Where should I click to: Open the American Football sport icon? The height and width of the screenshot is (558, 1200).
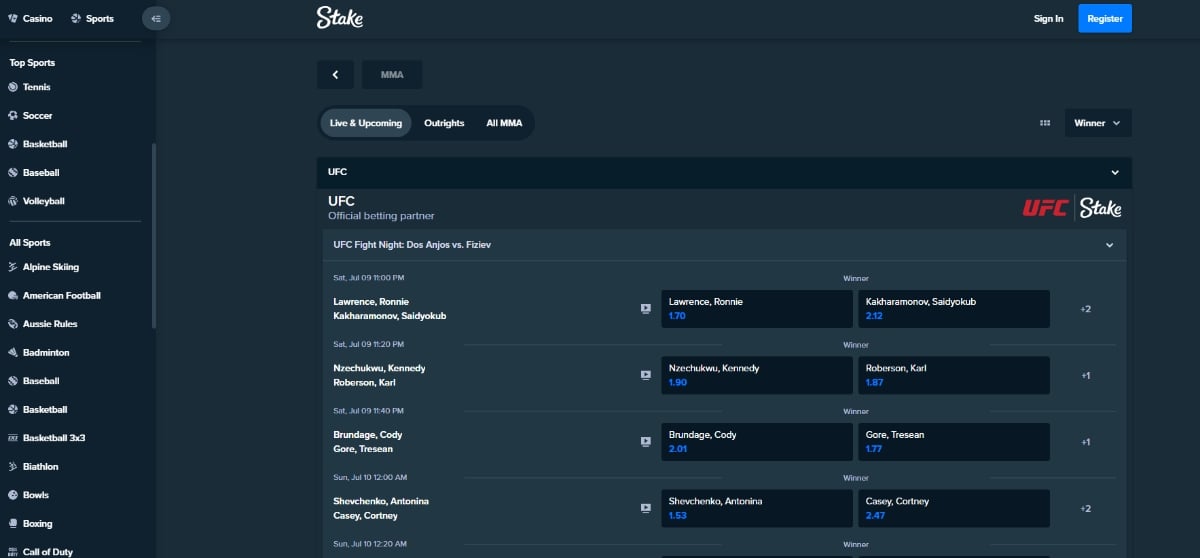point(13,296)
